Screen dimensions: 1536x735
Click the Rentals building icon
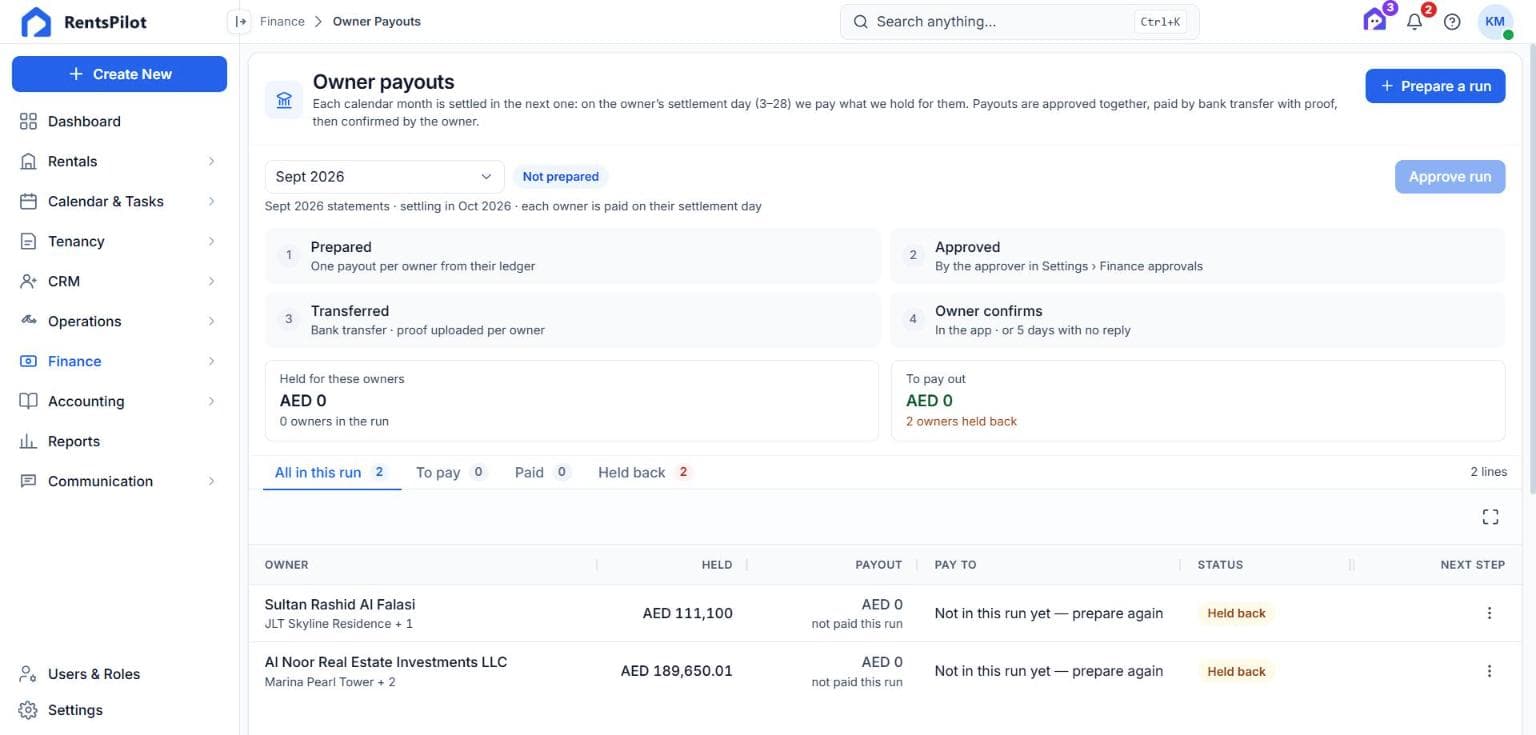28,161
